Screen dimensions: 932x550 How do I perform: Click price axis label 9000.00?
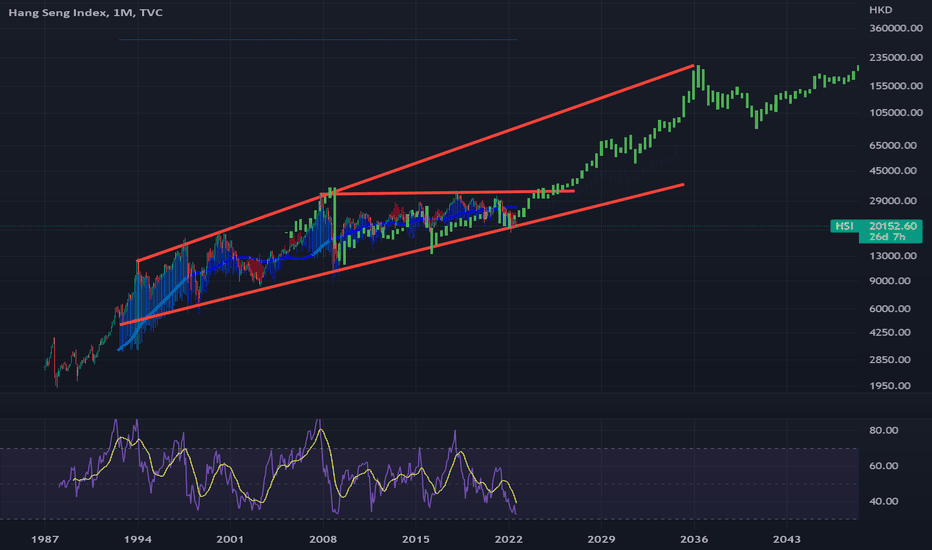(890, 281)
